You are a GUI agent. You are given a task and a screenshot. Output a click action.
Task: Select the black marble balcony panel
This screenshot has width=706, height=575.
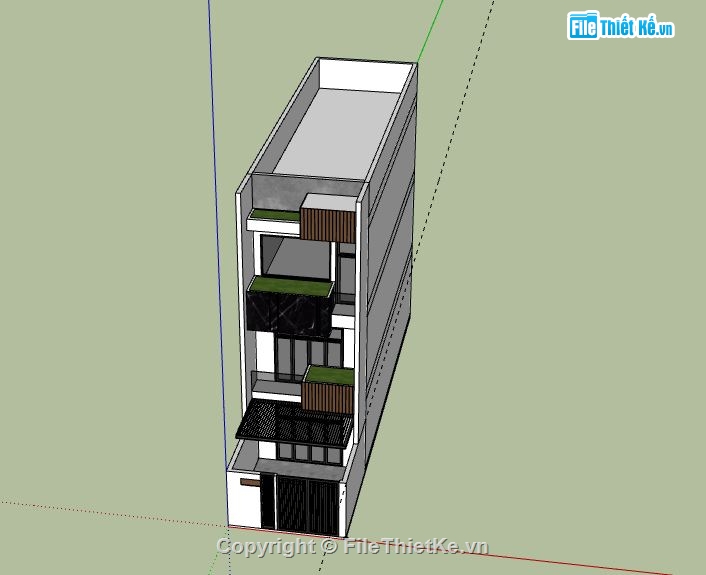(x=289, y=314)
